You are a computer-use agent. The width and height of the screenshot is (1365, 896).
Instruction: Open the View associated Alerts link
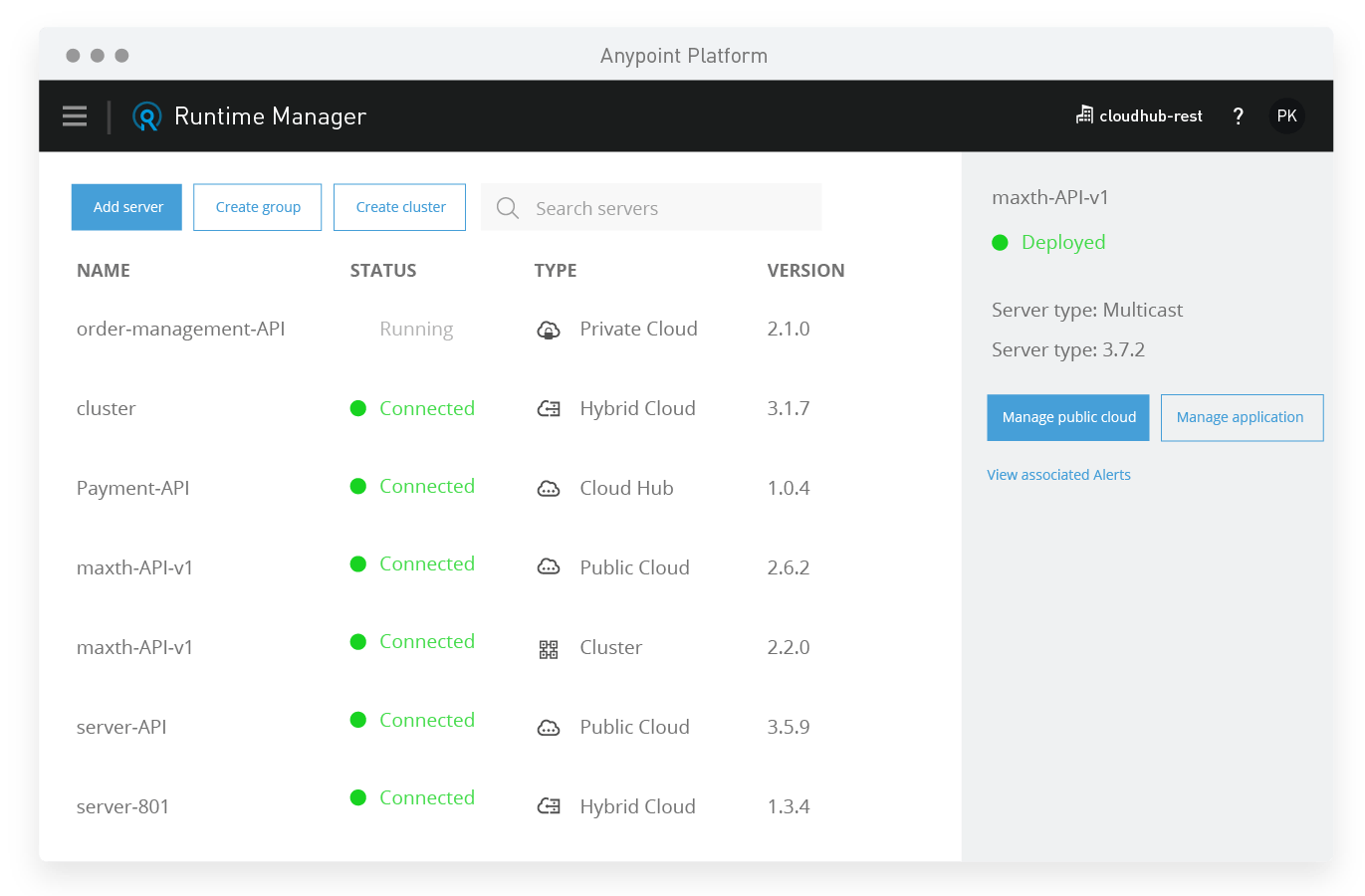tap(1058, 475)
